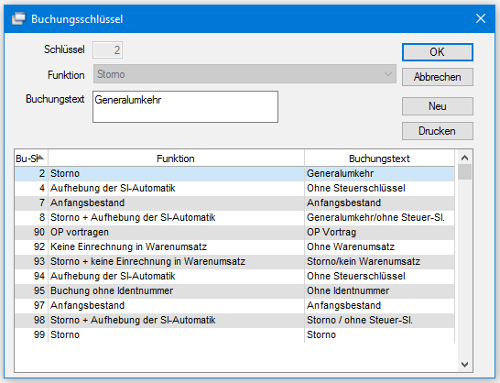
Task: Click the list scrollbar up arrow
Action: click(465, 158)
